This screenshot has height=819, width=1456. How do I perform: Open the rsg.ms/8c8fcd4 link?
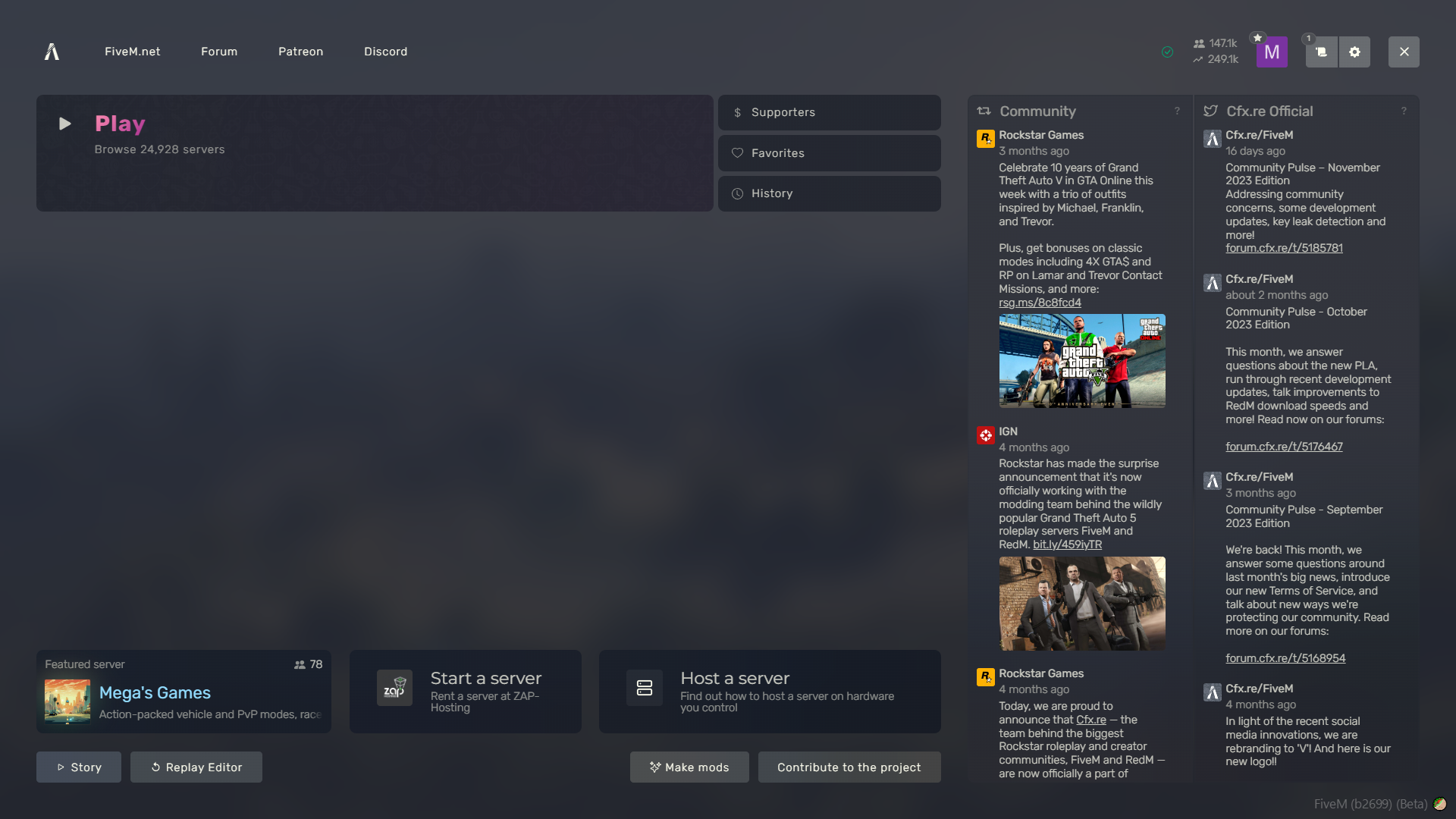pos(1040,303)
